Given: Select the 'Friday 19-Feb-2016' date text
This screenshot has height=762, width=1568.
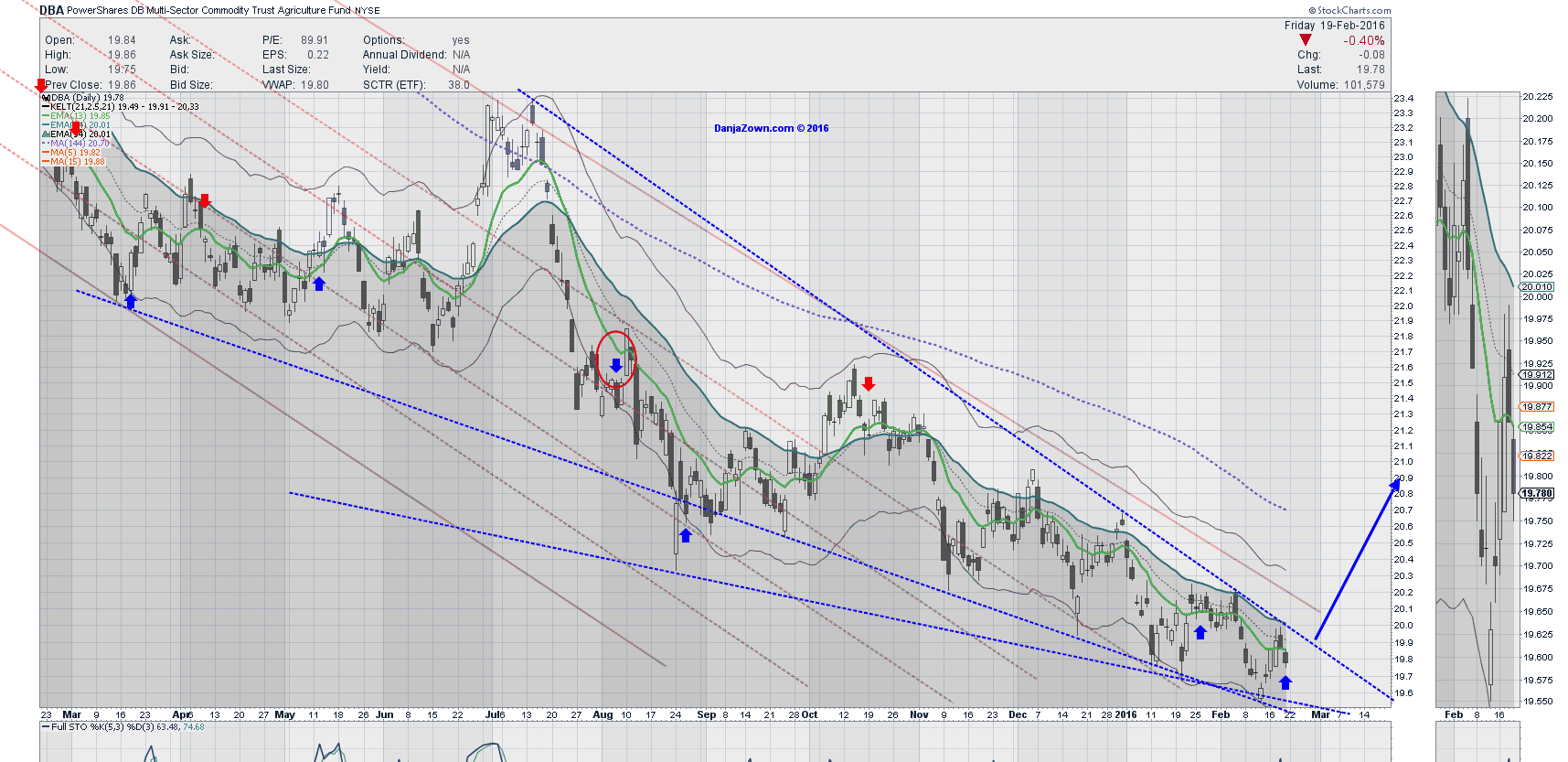Looking at the screenshot, I should (1334, 26).
